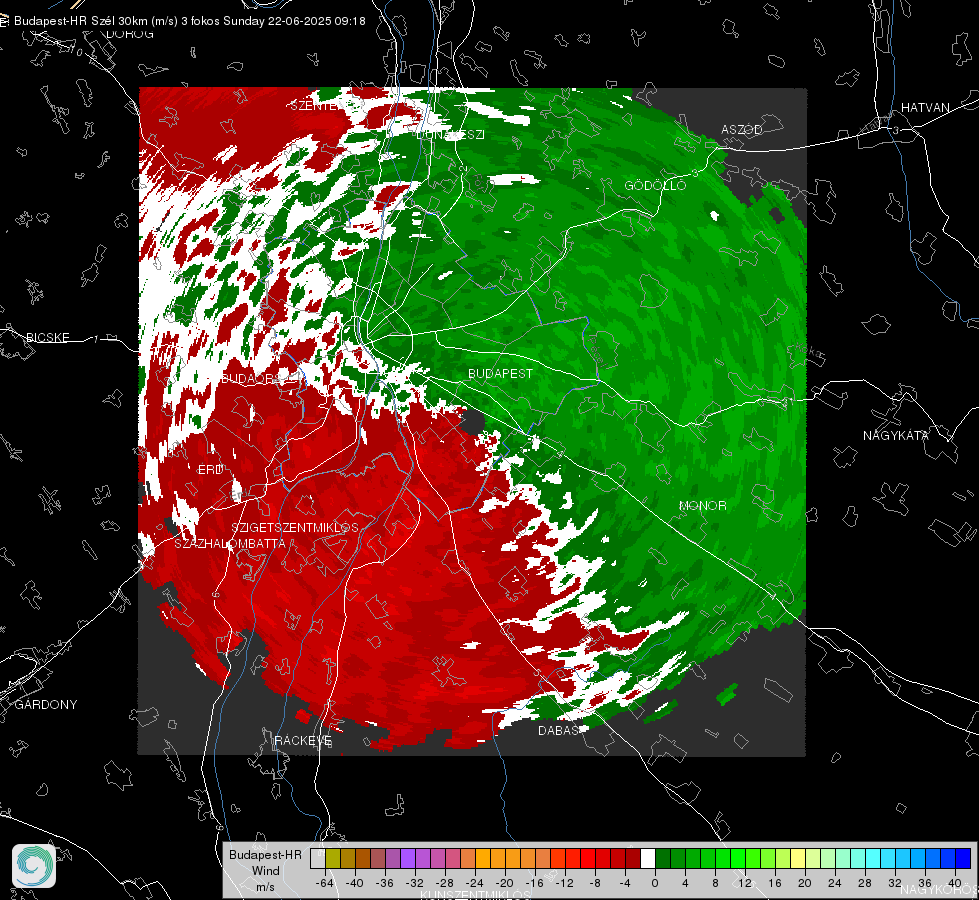Click the SZÁZHALOMBATTA town label

[230, 543]
